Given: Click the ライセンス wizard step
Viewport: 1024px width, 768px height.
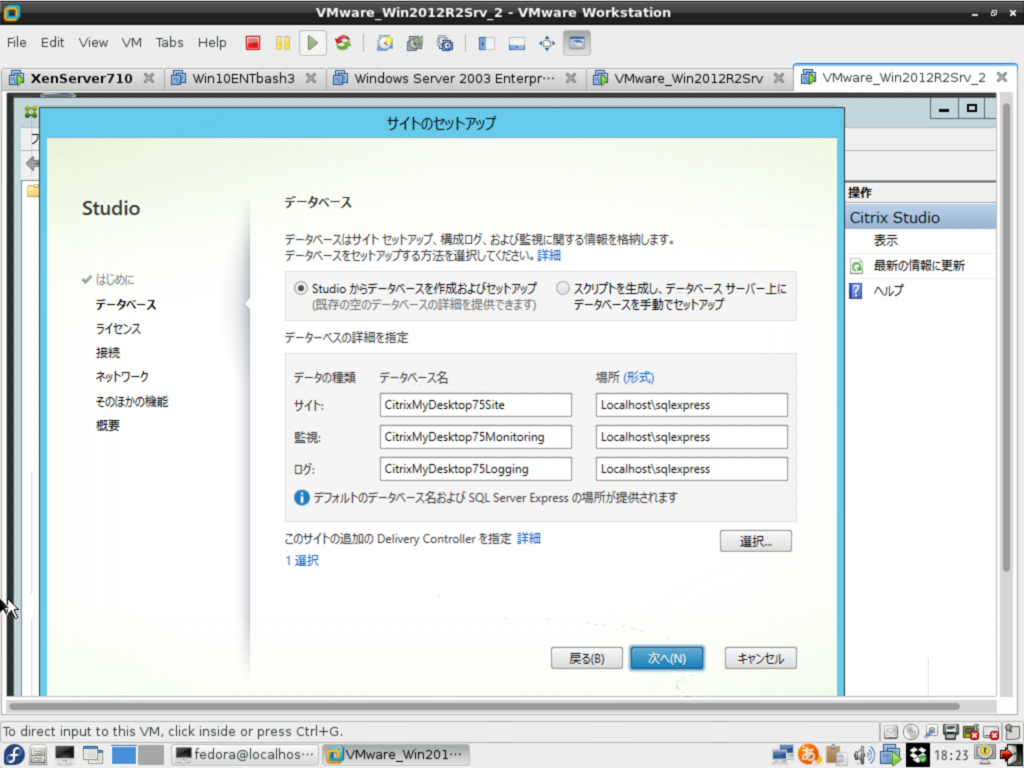Looking at the screenshot, I should (118, 328).
